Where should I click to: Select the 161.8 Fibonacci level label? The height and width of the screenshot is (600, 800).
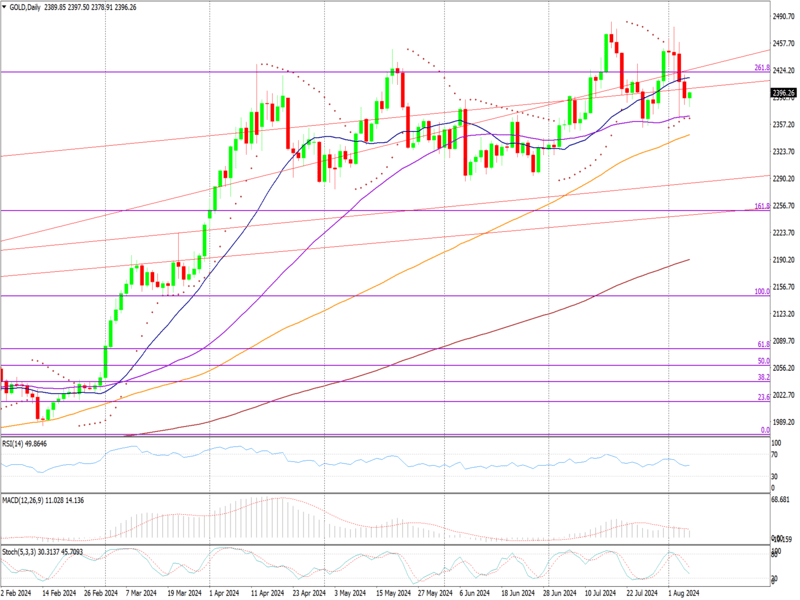tap(760, 206)
